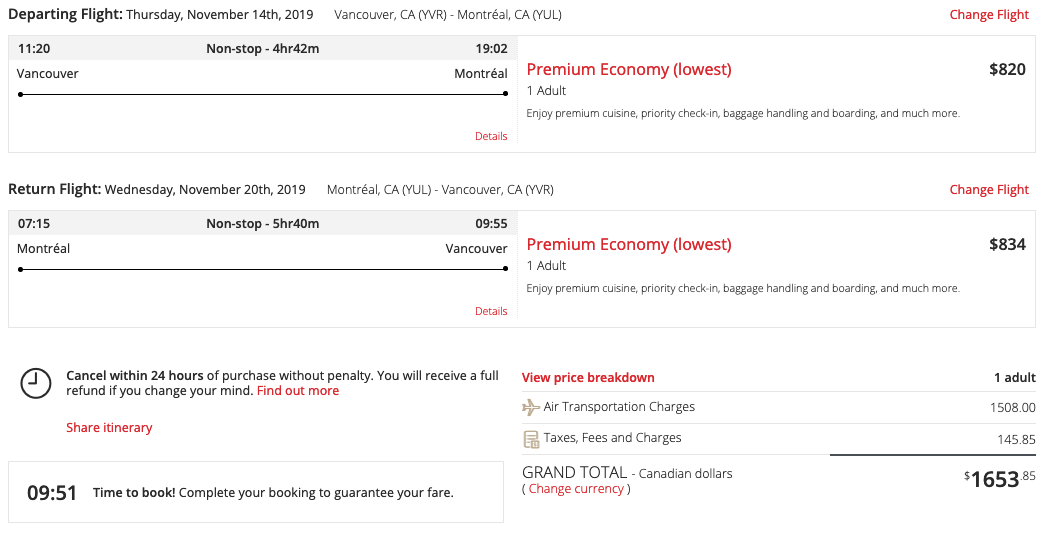
Task: Change the return flight
Action: (989, 190)
